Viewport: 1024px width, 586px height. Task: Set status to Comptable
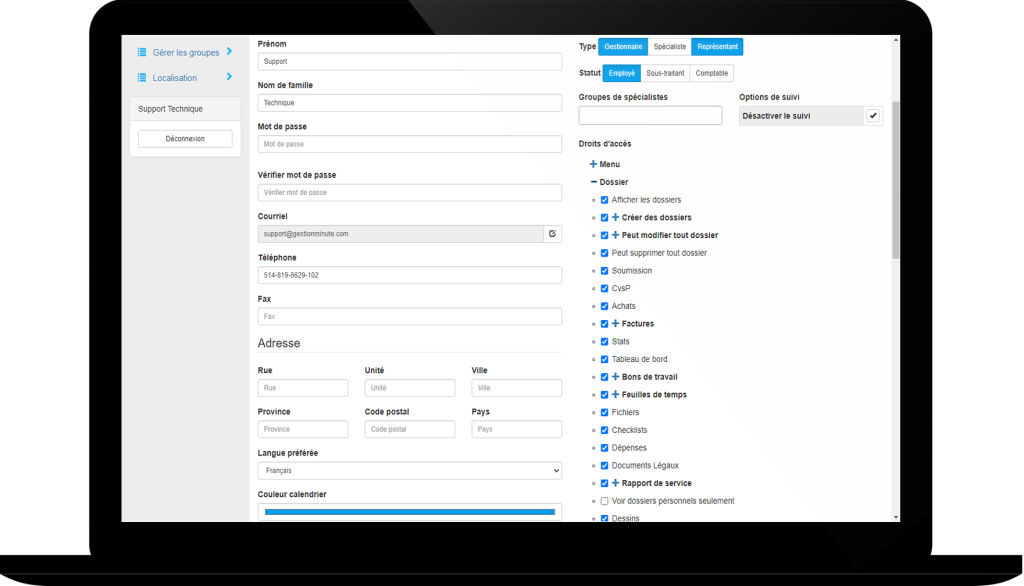click(x=711, y=73)
